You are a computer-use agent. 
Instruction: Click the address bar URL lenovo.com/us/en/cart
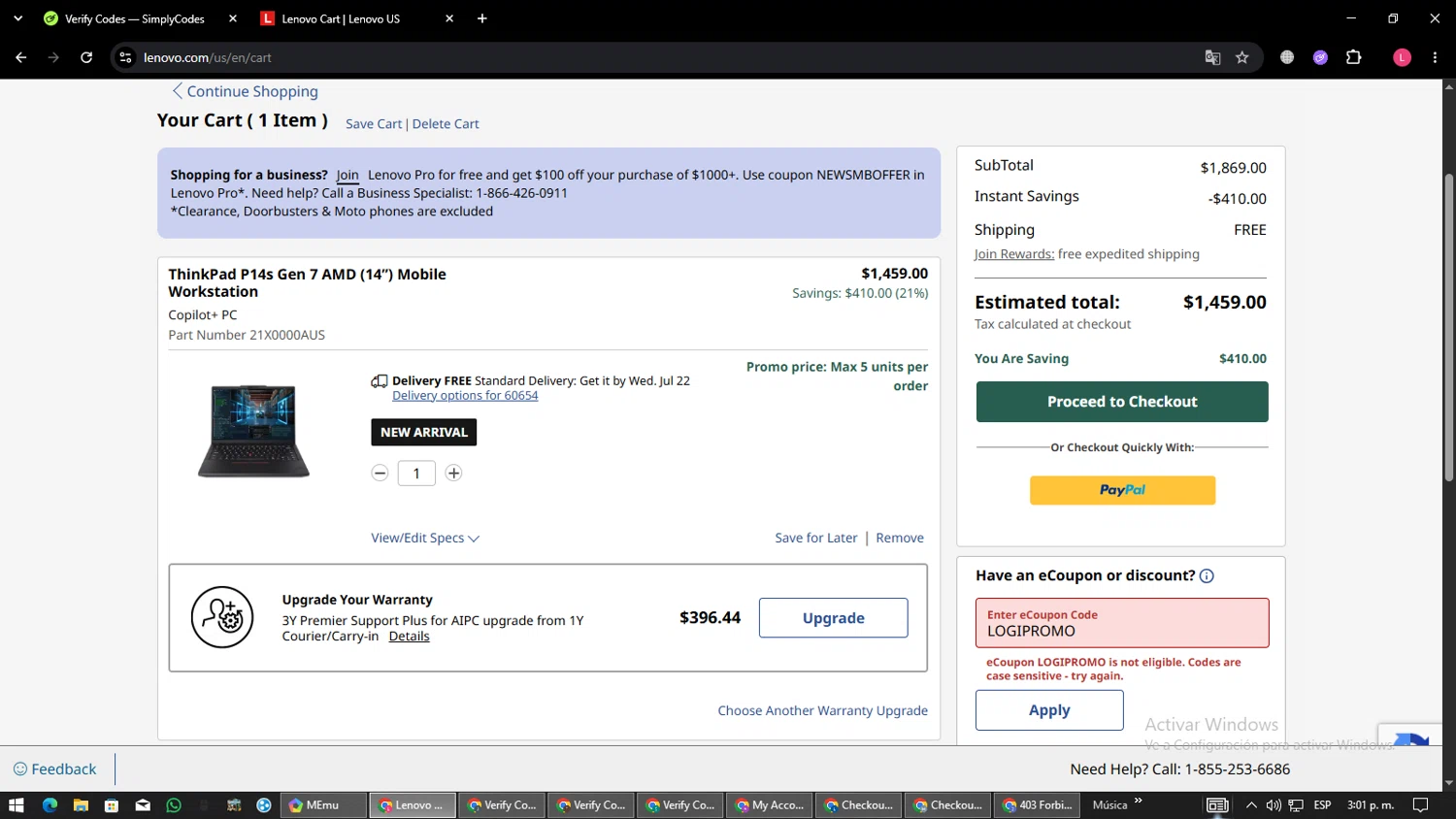click(208, 57)
